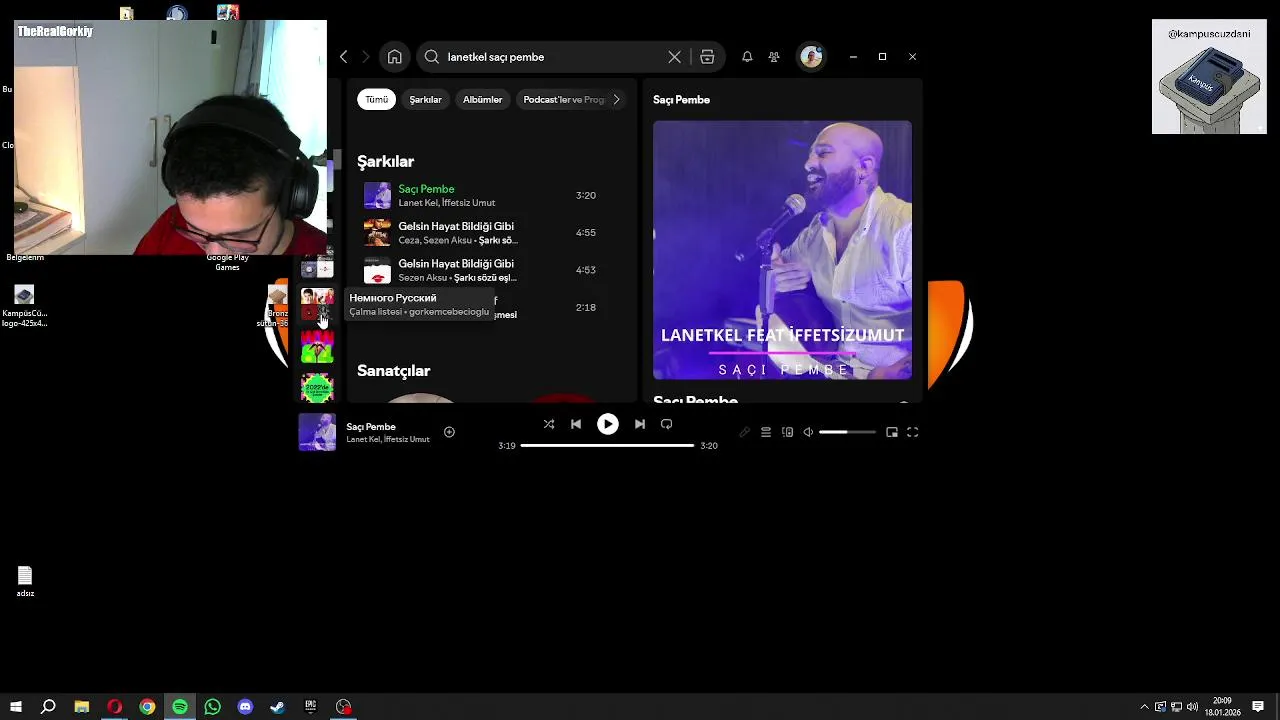1280x720 pixels.
Task: Enter full screen mode
Action: point(913,432)
